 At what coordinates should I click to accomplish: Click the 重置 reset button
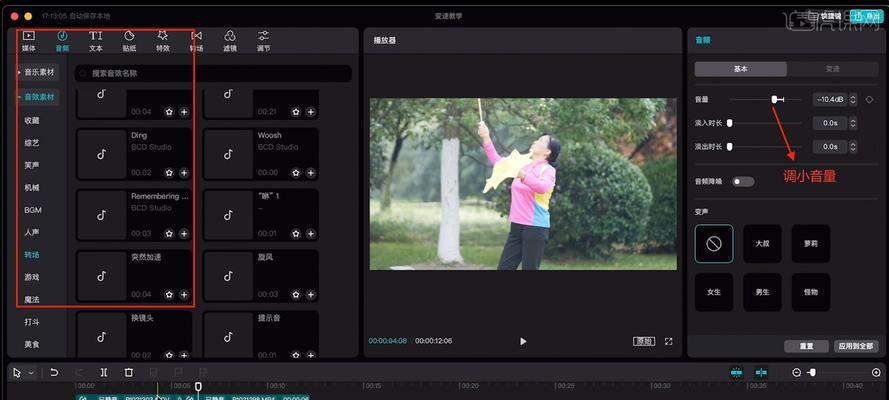(806, 346)
